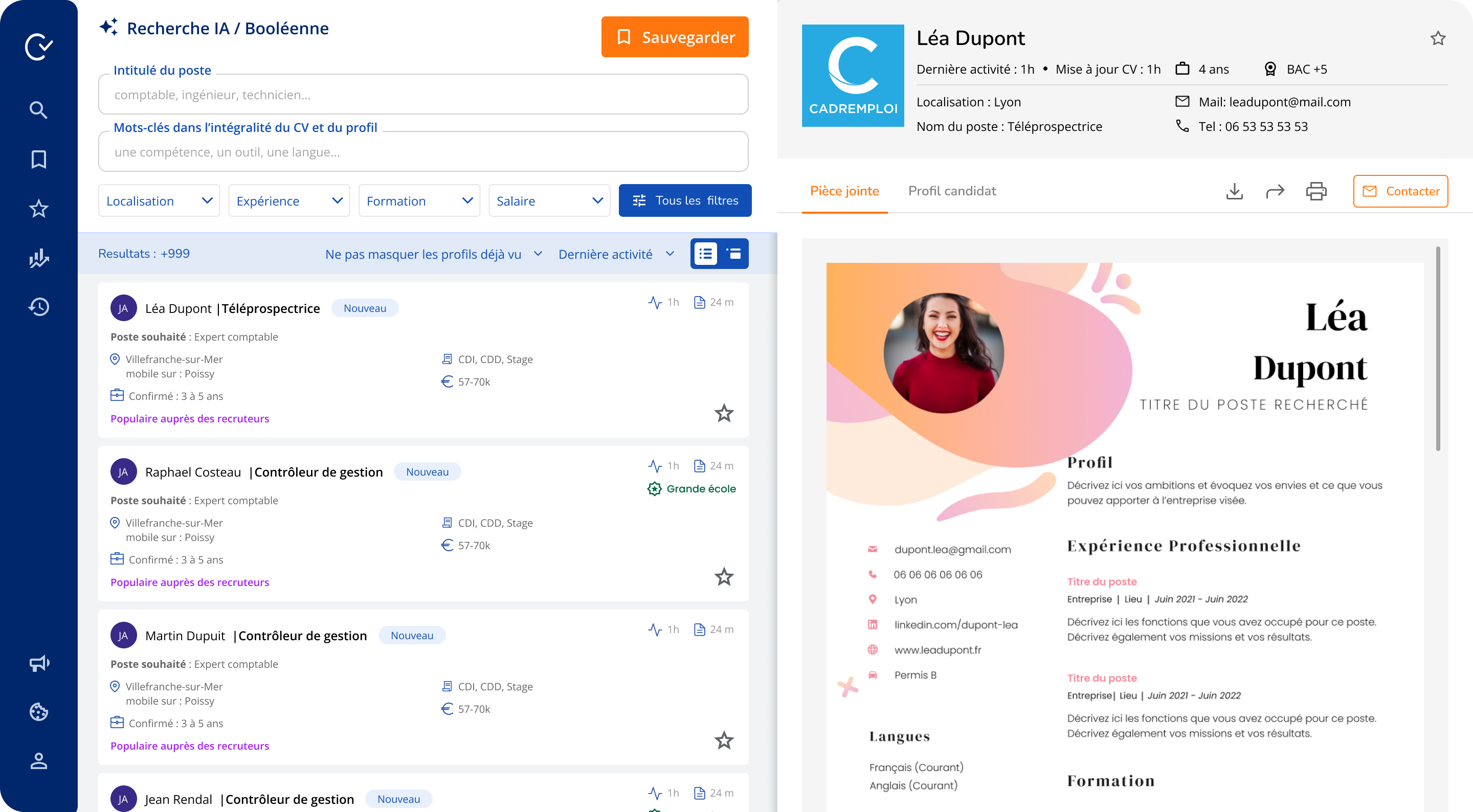Screen dimensions: 1473x812
Task: Click the Contacter button
Action: [1400, 191]
